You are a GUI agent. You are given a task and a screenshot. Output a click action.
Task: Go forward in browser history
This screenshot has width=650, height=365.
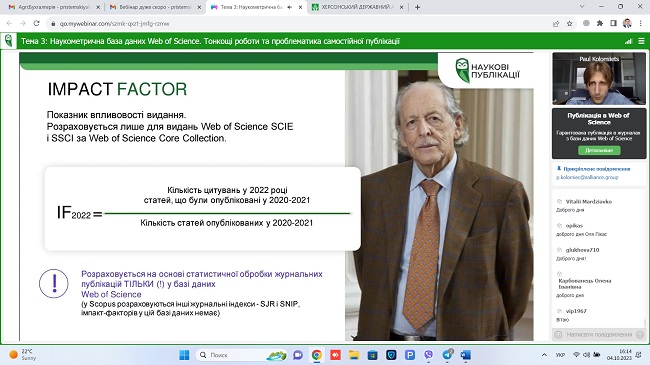coord(23,23)
